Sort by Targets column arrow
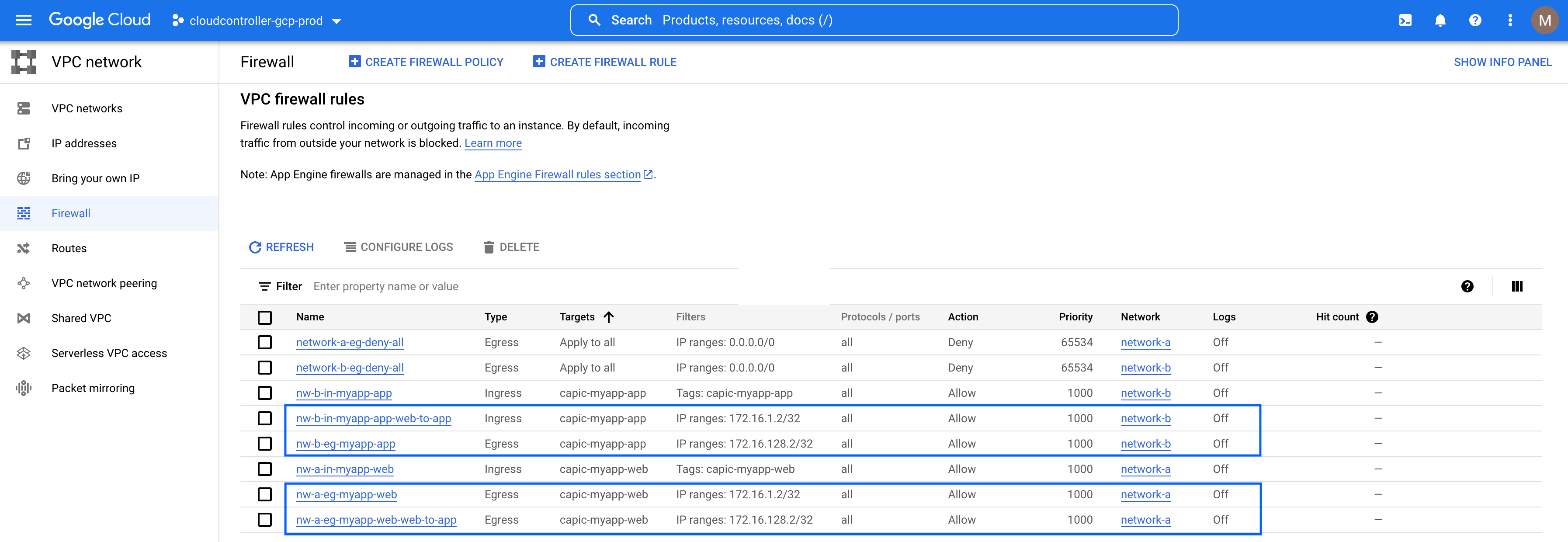This screenshot has height=542, width=1568. (609, 316)
